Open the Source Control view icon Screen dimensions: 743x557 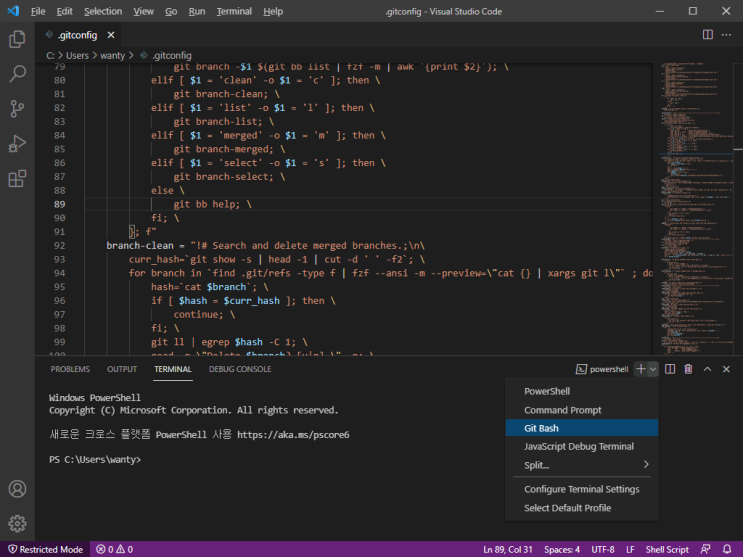pos(17,109)
